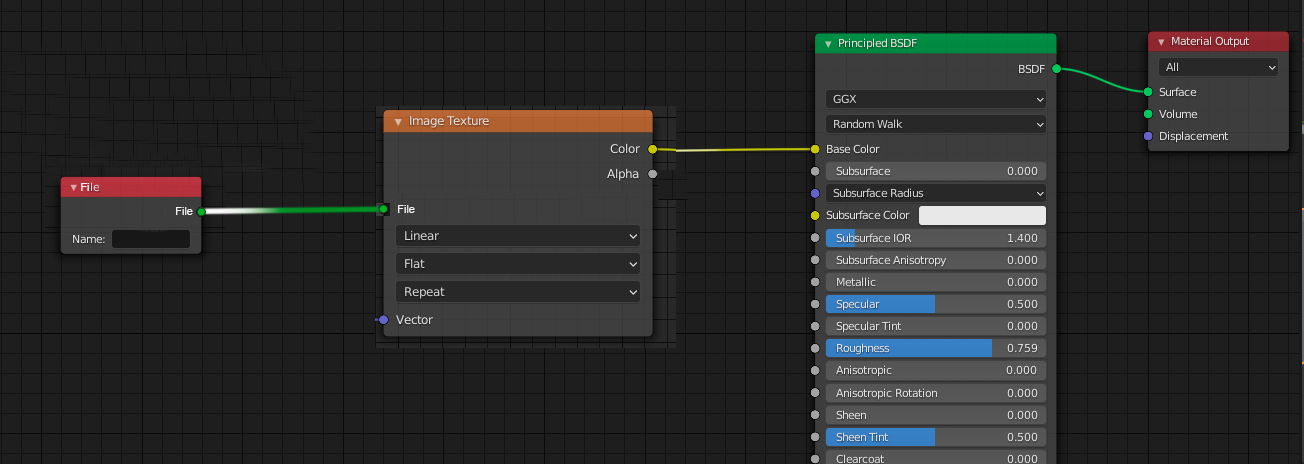Click the Sheen Tint slider
The image size is (1304, 464).
coord(936,437)
